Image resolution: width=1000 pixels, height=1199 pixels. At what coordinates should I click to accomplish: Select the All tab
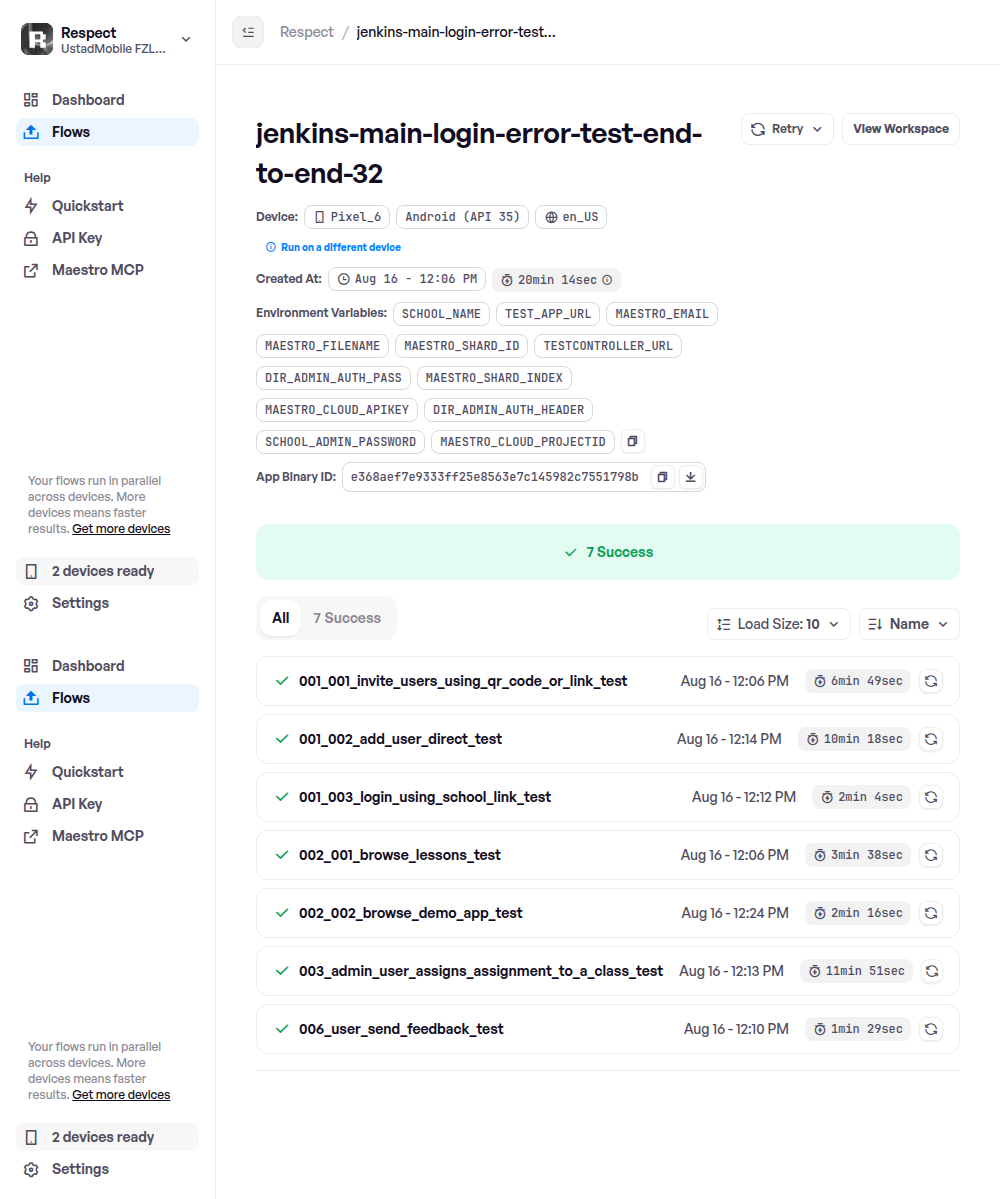pyautogui.click(x=281, y=618)
